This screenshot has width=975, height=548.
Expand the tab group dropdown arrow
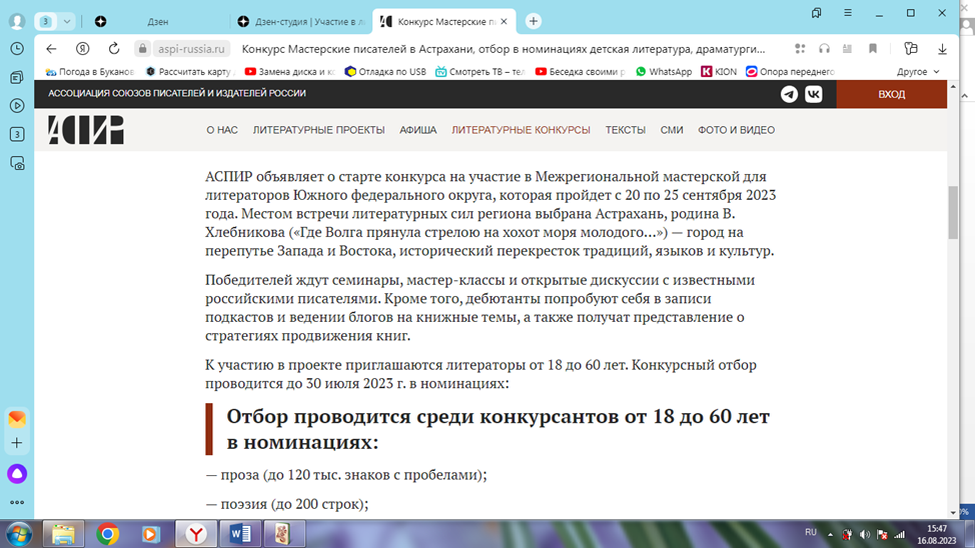67,21
